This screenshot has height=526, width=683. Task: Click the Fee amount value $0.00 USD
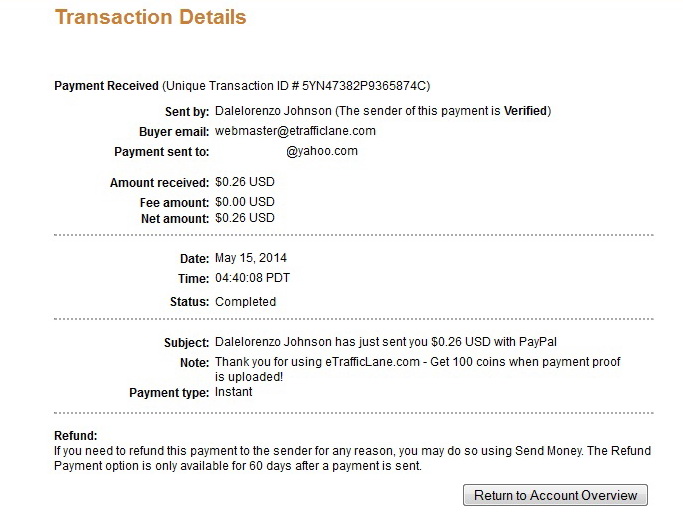(245, 202)
